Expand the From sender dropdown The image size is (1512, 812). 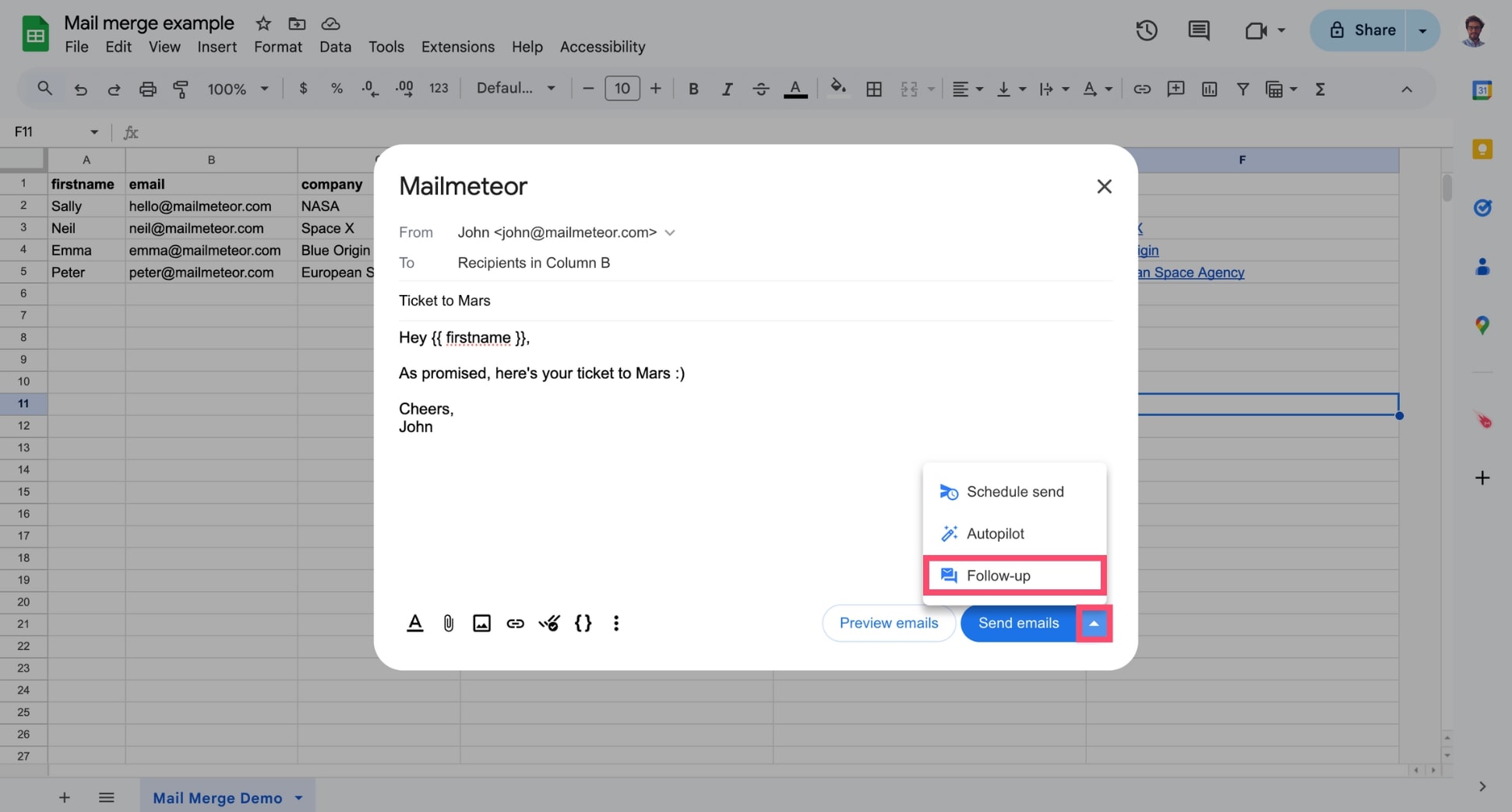click(670, 233)
